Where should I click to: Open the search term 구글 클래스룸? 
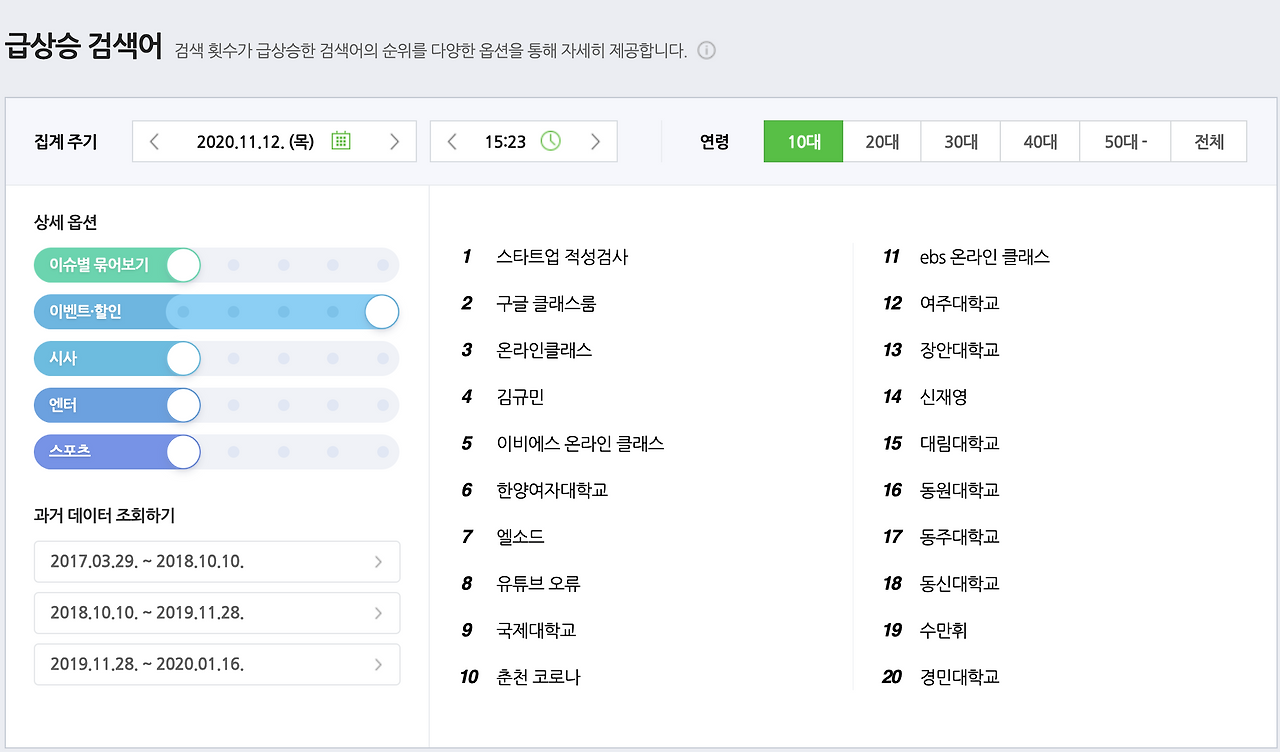point(546,303)
